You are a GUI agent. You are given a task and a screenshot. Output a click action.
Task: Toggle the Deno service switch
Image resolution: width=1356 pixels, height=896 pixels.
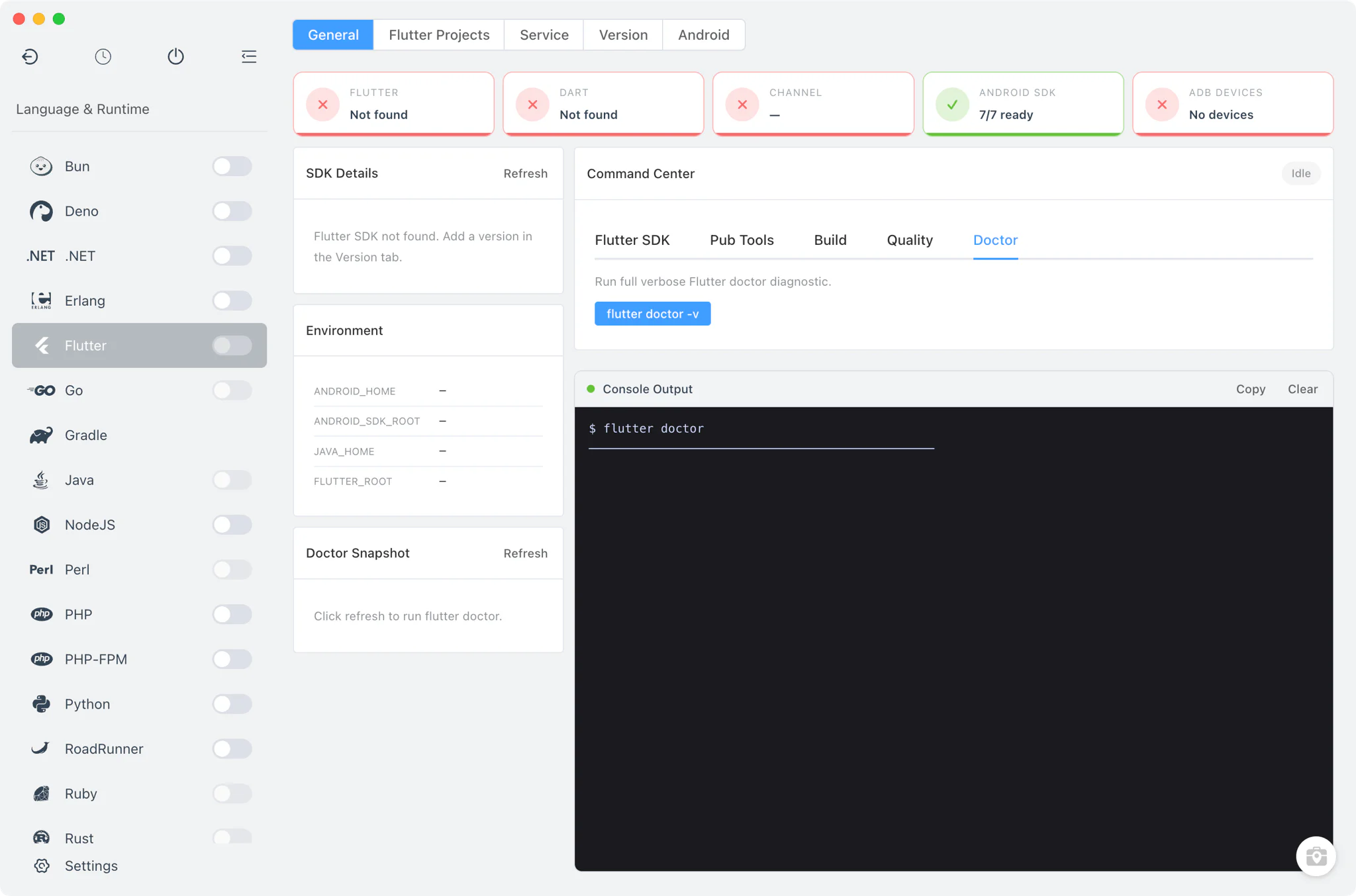pyautogui.click(x=232, y=211)
